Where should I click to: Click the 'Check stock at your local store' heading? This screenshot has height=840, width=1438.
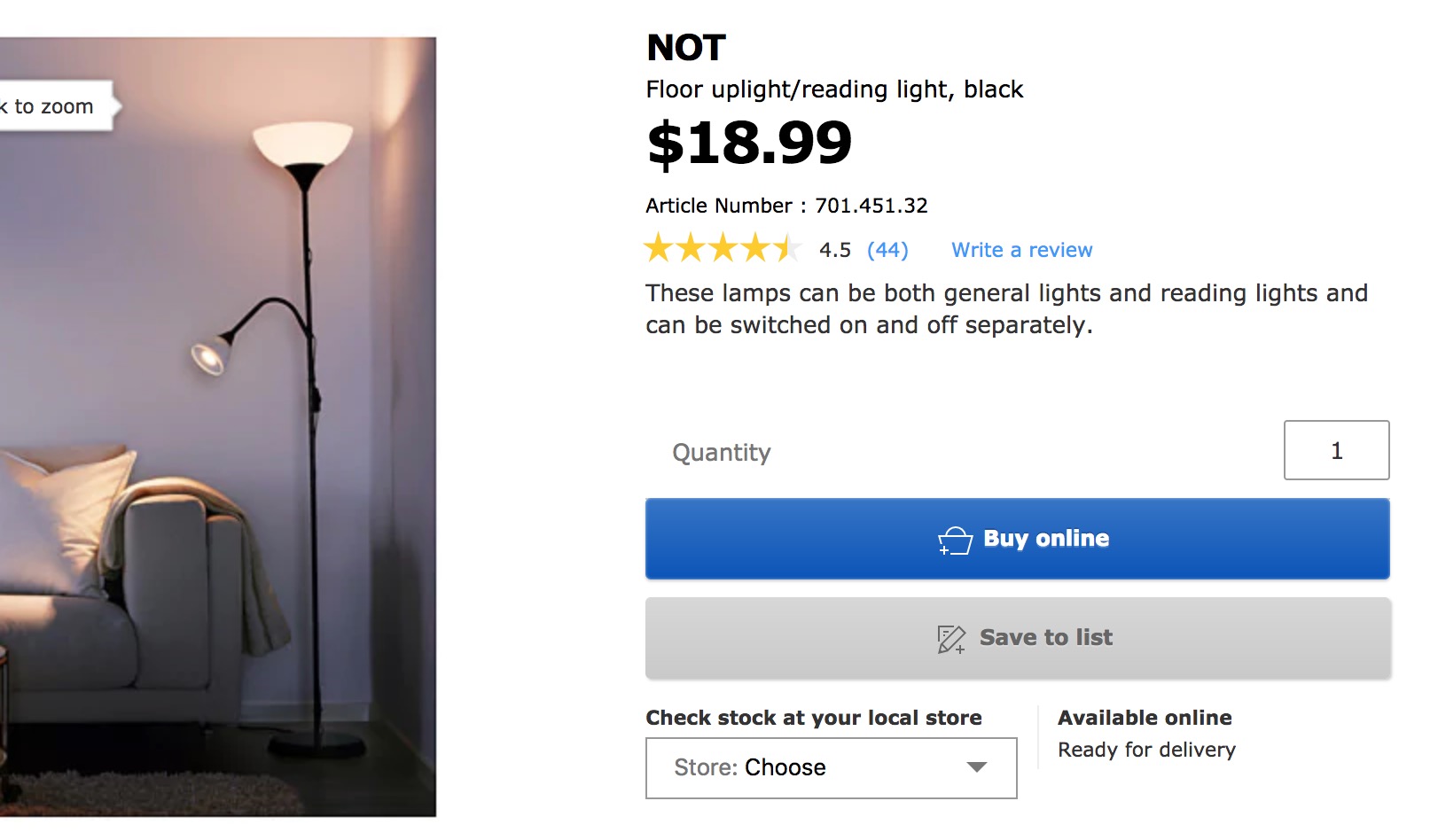tap(813, 718)
